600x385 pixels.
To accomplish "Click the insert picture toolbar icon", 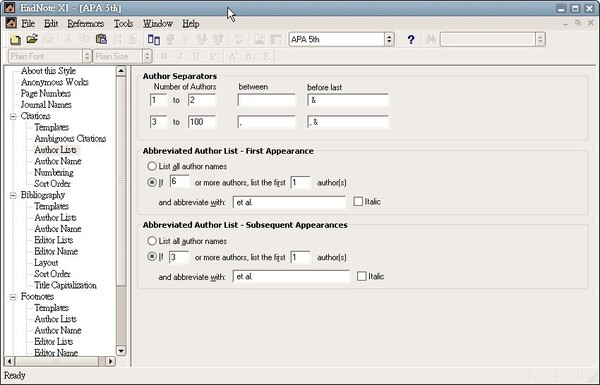I will coord(259,39).
